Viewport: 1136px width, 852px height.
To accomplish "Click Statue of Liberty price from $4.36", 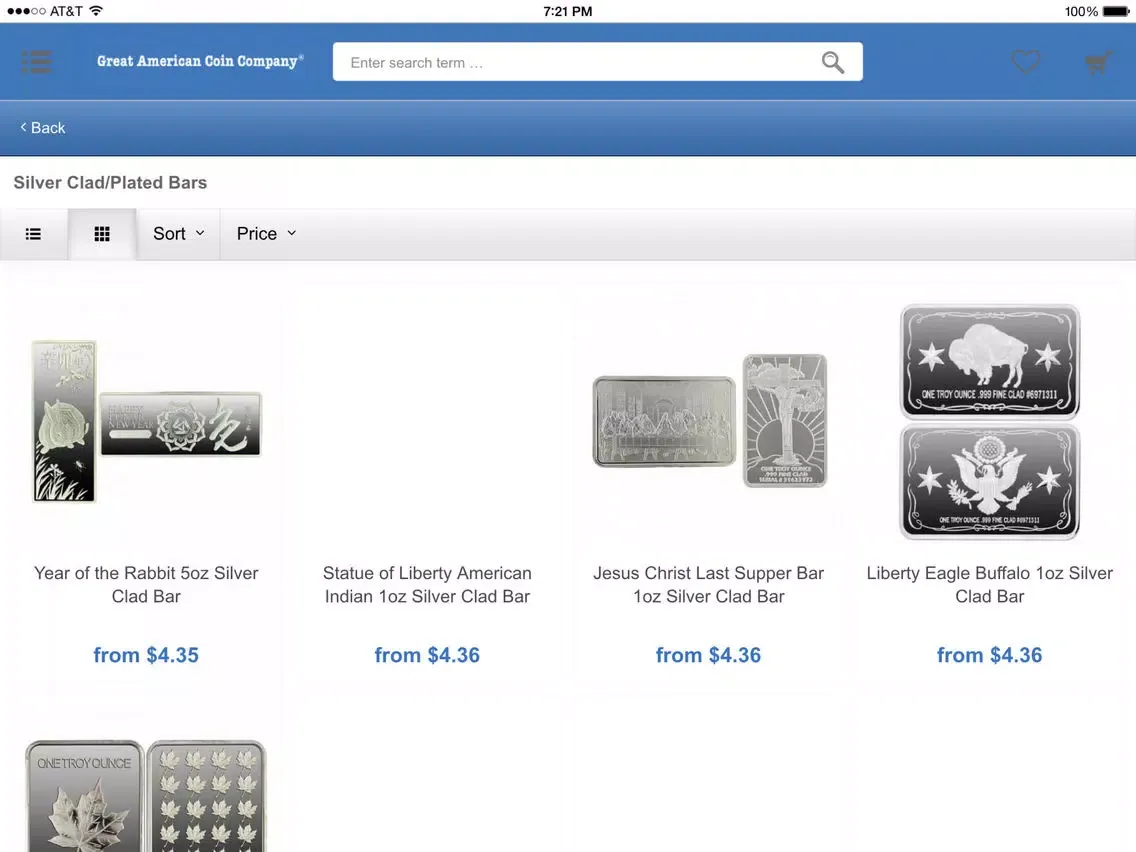I will (427, 655).
